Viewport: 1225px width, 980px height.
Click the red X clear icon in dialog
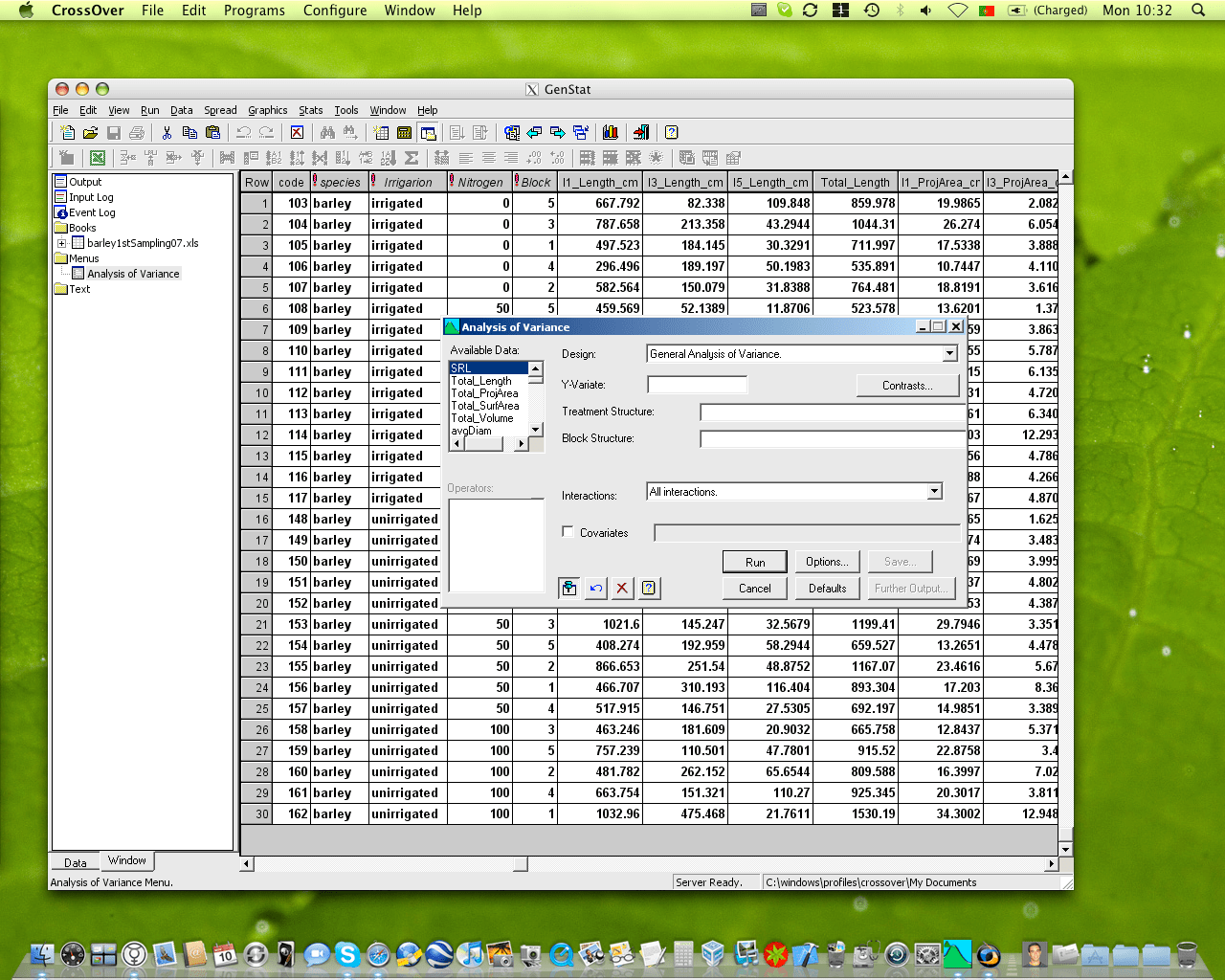(x=622, y=588)
